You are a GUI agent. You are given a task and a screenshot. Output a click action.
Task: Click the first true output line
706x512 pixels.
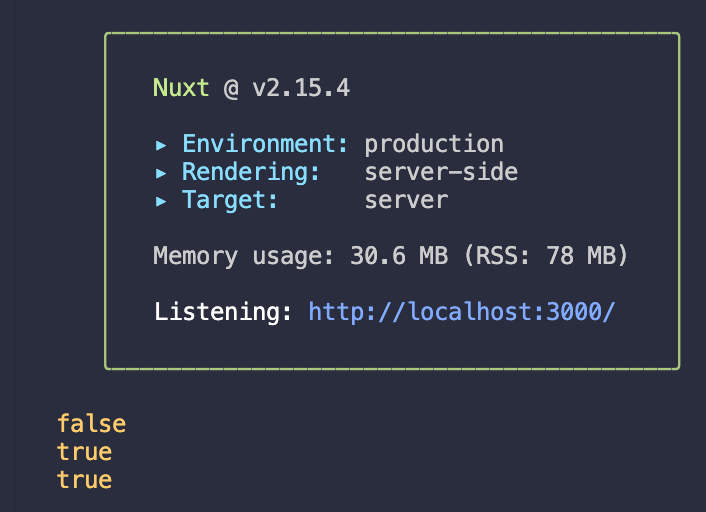coord(84,452)
